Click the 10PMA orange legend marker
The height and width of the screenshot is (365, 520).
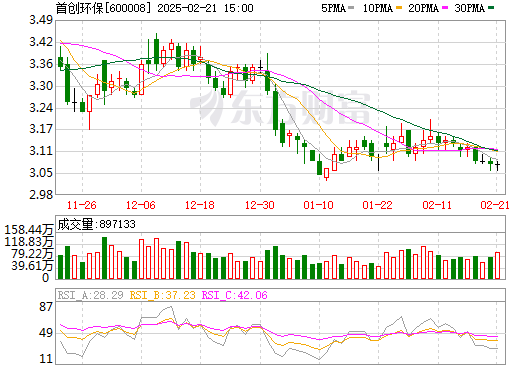pyautogui.click(x=398, y=8)
